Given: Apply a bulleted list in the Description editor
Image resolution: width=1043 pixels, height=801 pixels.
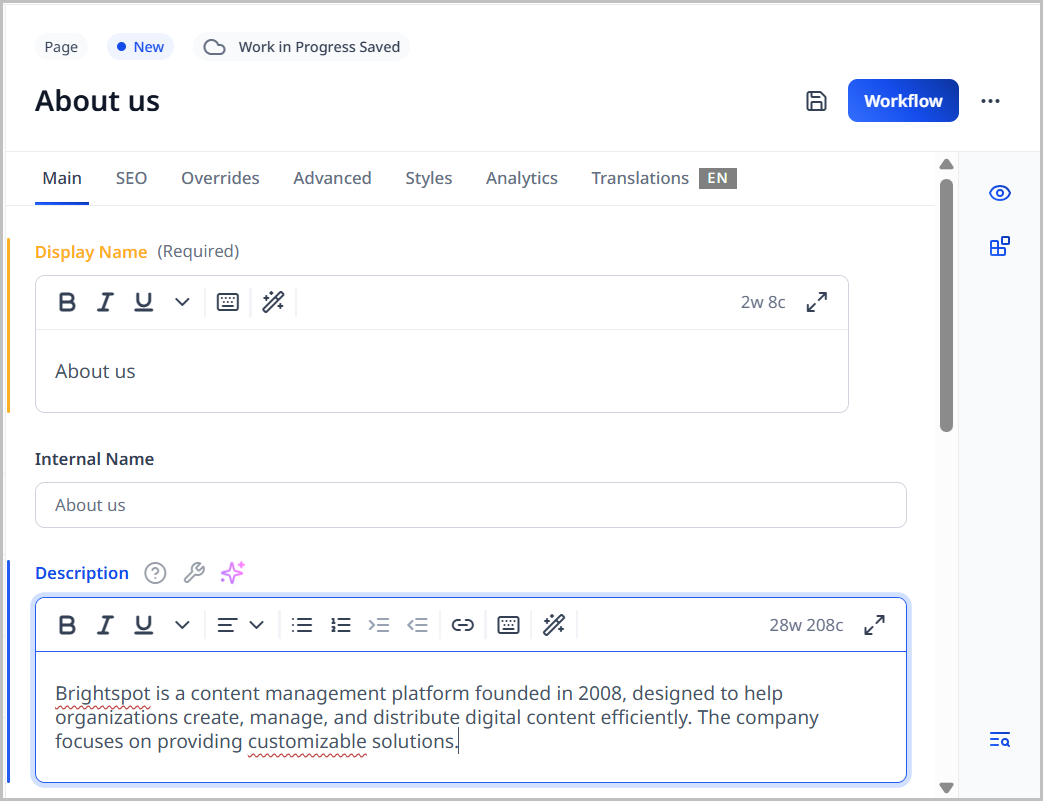Looking at the screenshot, I should pyautogui.click(x=302, y=624).
